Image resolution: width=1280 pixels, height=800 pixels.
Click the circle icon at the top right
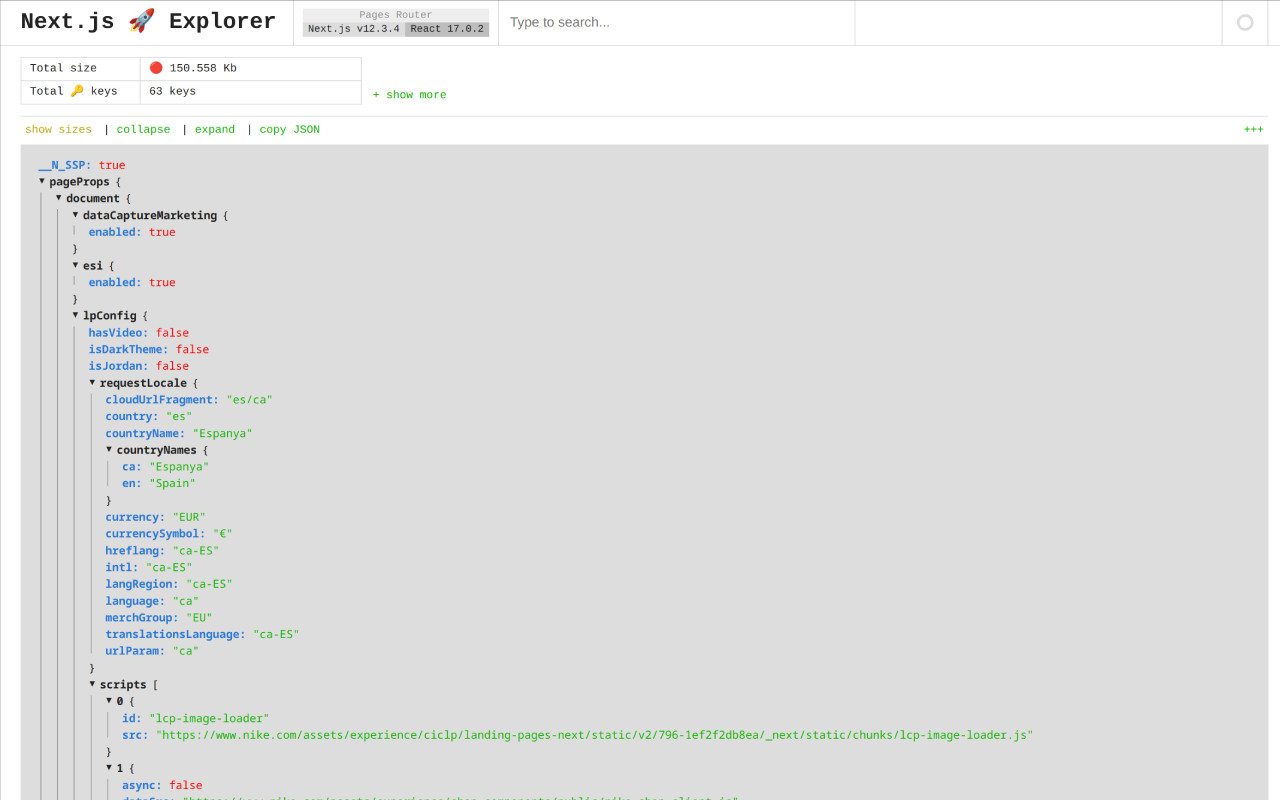pyautogui.click(x=1247, y=21)
